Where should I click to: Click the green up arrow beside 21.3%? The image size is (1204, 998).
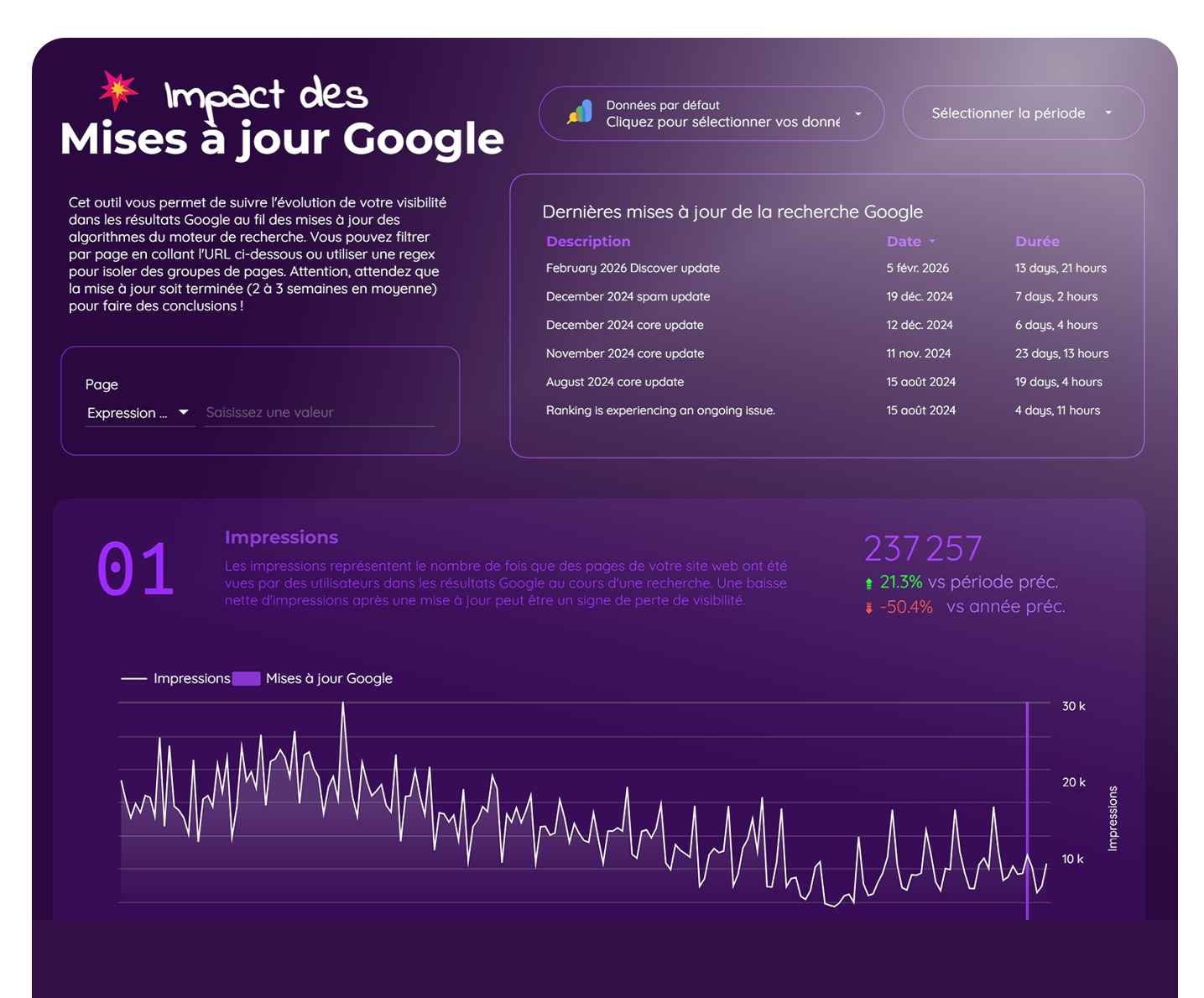coord(868,583)
